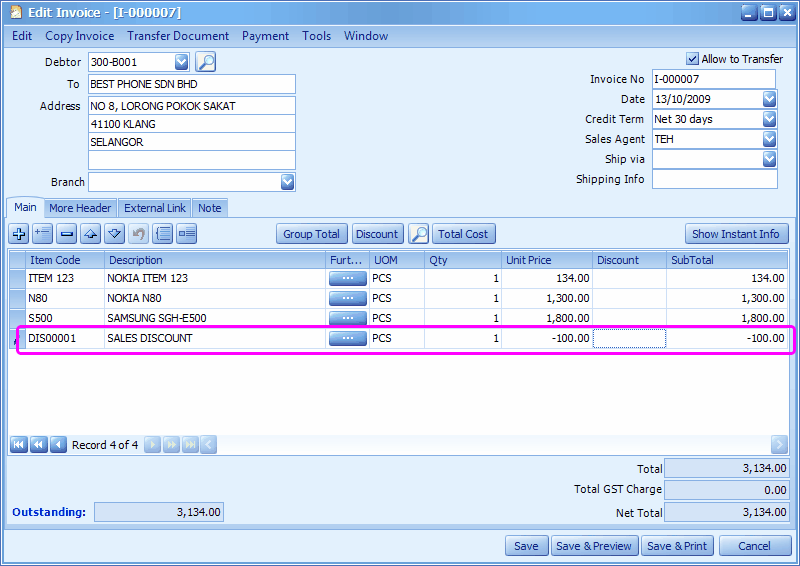Click the magnifier icon next to Debtor

tap(205, 62)
